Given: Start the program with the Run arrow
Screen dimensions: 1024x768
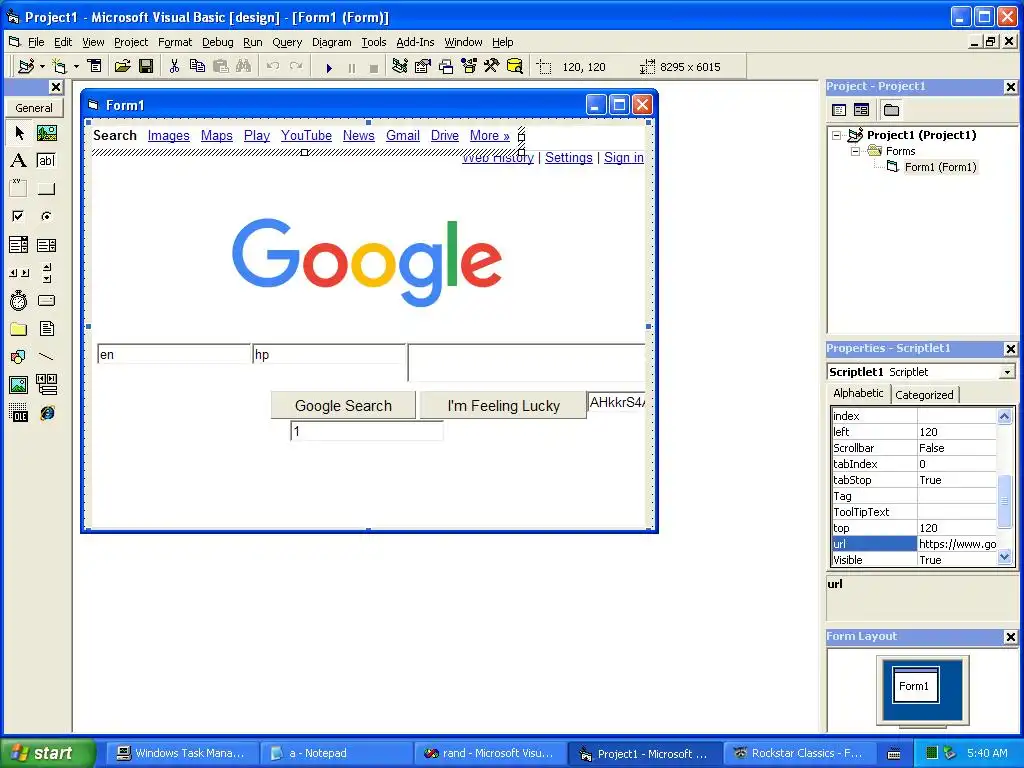Looking at the screenshot, I should click(329, 67).
